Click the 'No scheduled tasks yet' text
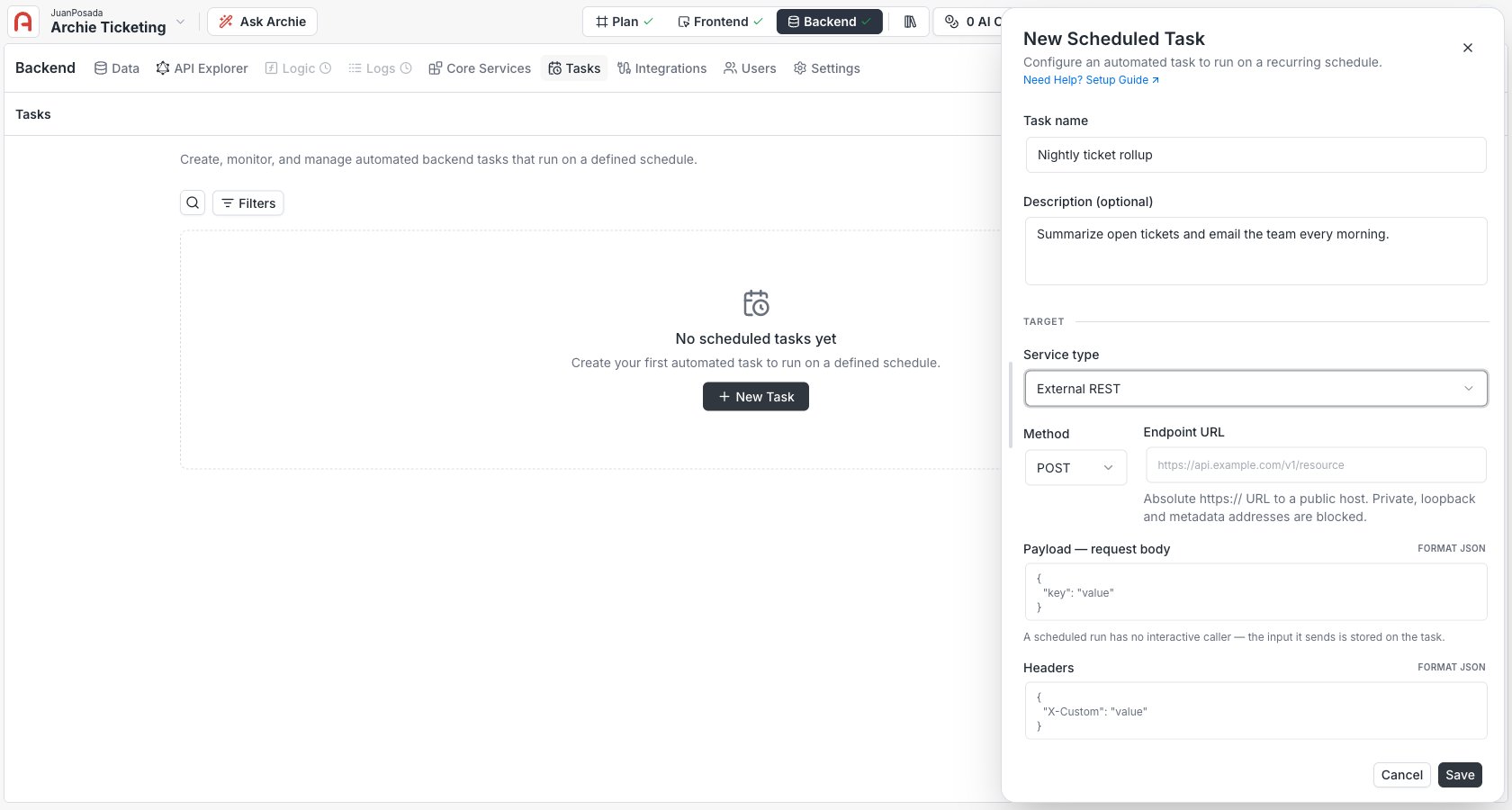This screenshot has width=1512, height=810. pos(756,339)
